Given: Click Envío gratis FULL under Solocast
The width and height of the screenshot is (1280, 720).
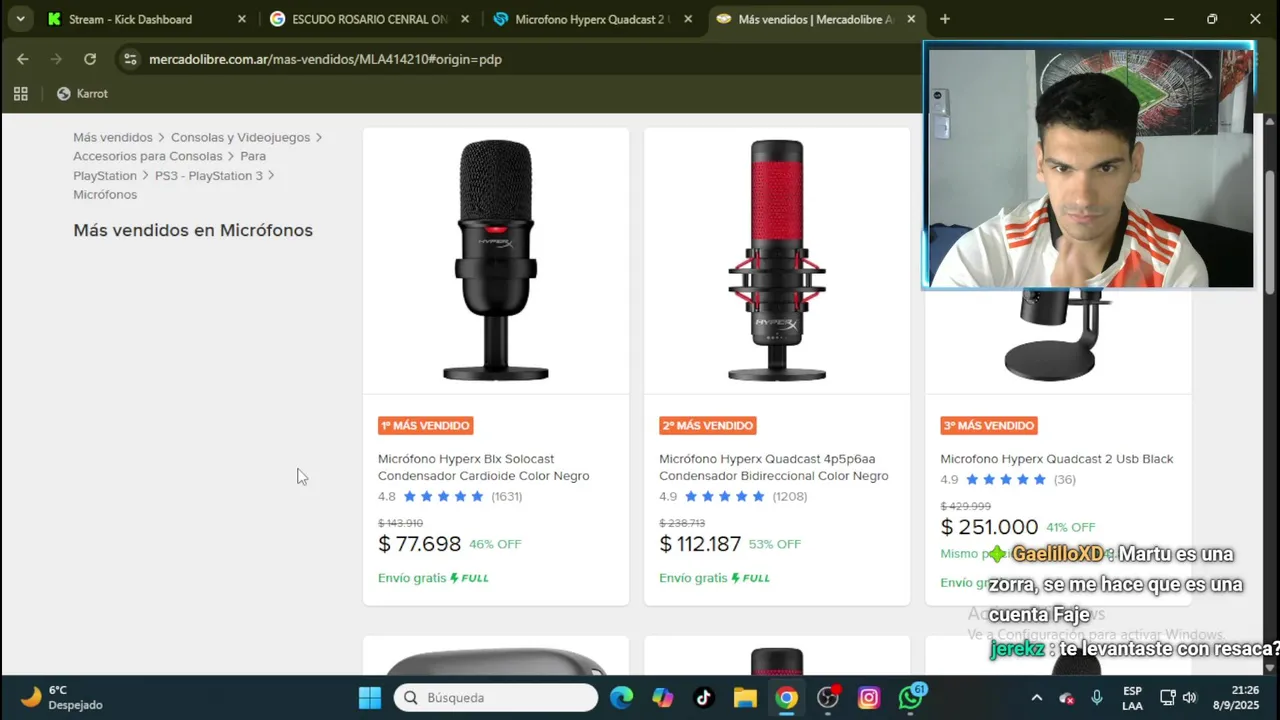Looking at the screenshot, I should point(433,578).
